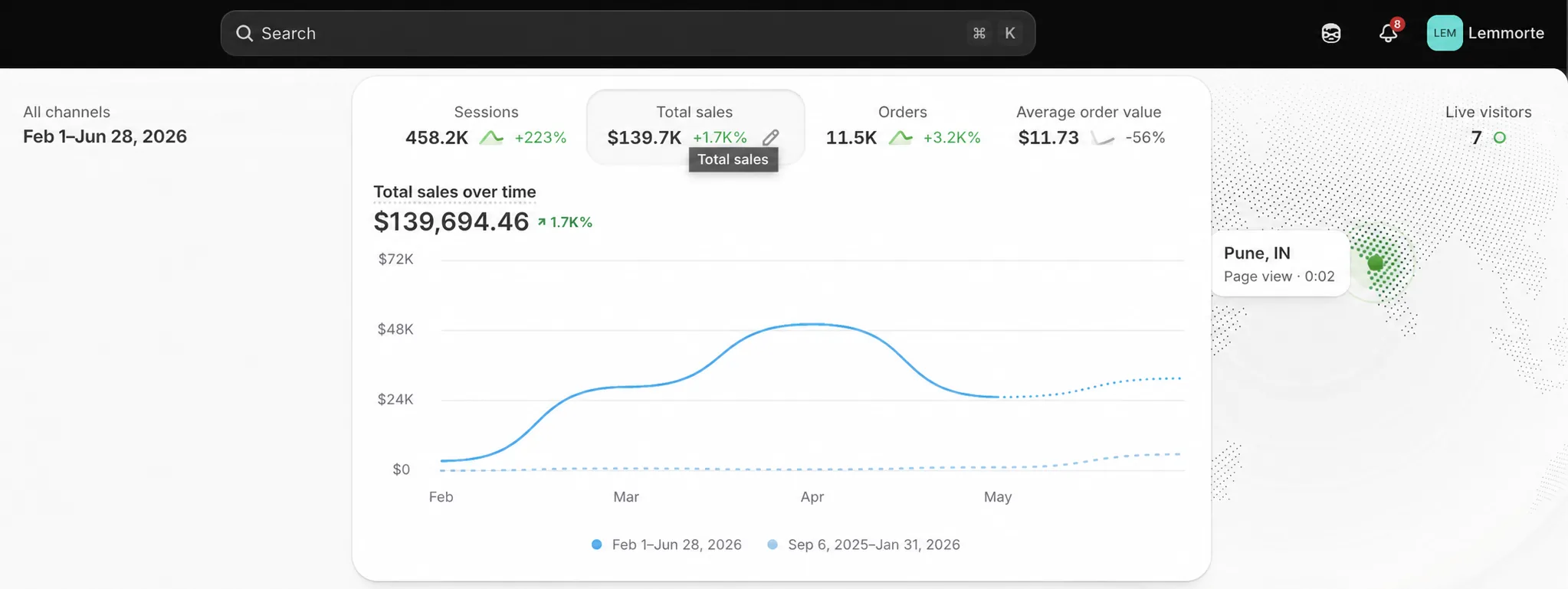Click the $72K axis label
Image resolution: width=1568 pixels, height=589 pixels.
pyautogui.click(x=395, y=259)
